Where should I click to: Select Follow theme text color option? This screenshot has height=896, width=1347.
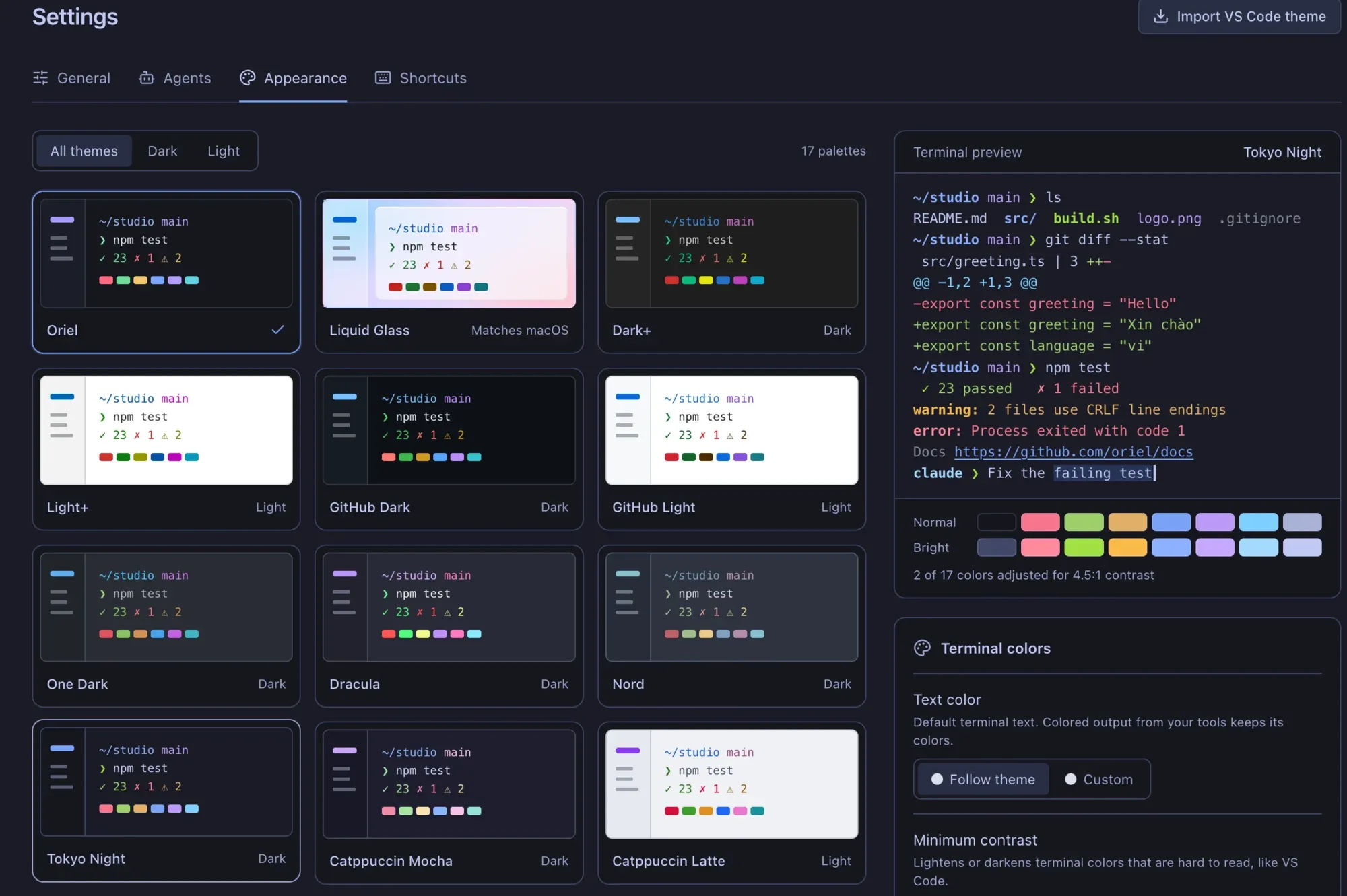pyautogui.click(x=983, y=779)
